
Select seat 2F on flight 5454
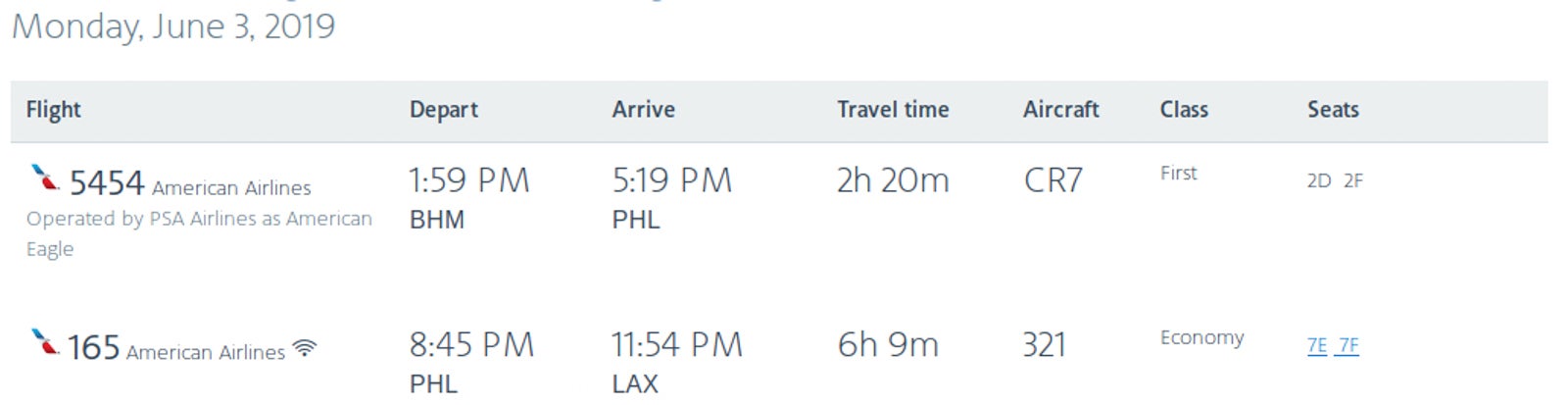pos(1352,180)
